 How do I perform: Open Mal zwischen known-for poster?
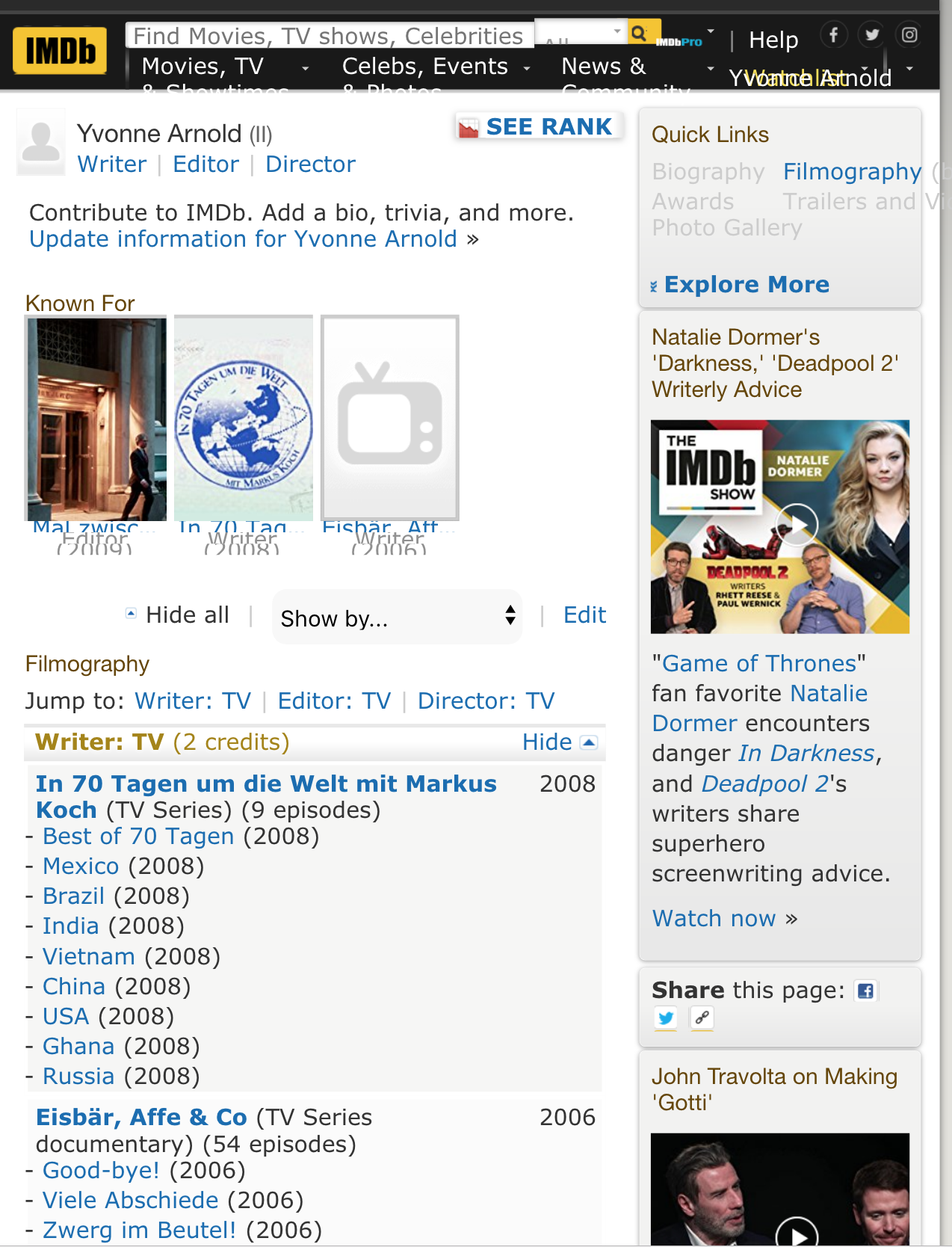96,419
